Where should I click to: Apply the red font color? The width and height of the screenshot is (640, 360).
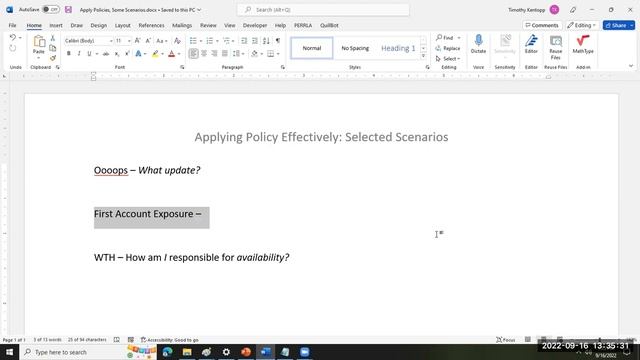point(171,54)
